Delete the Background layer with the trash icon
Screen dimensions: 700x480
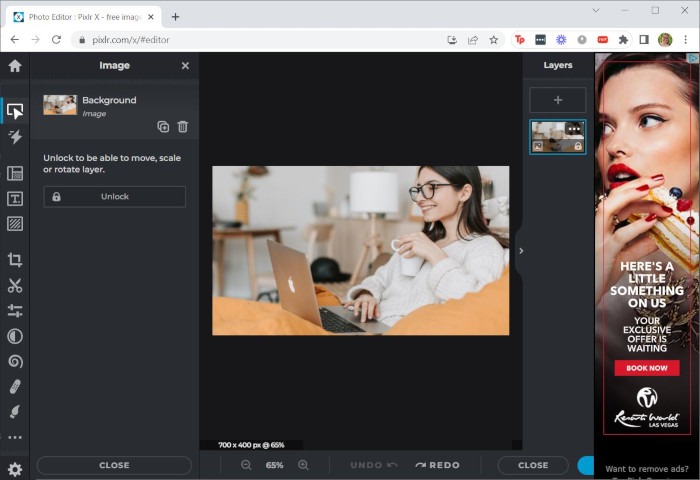183,127
